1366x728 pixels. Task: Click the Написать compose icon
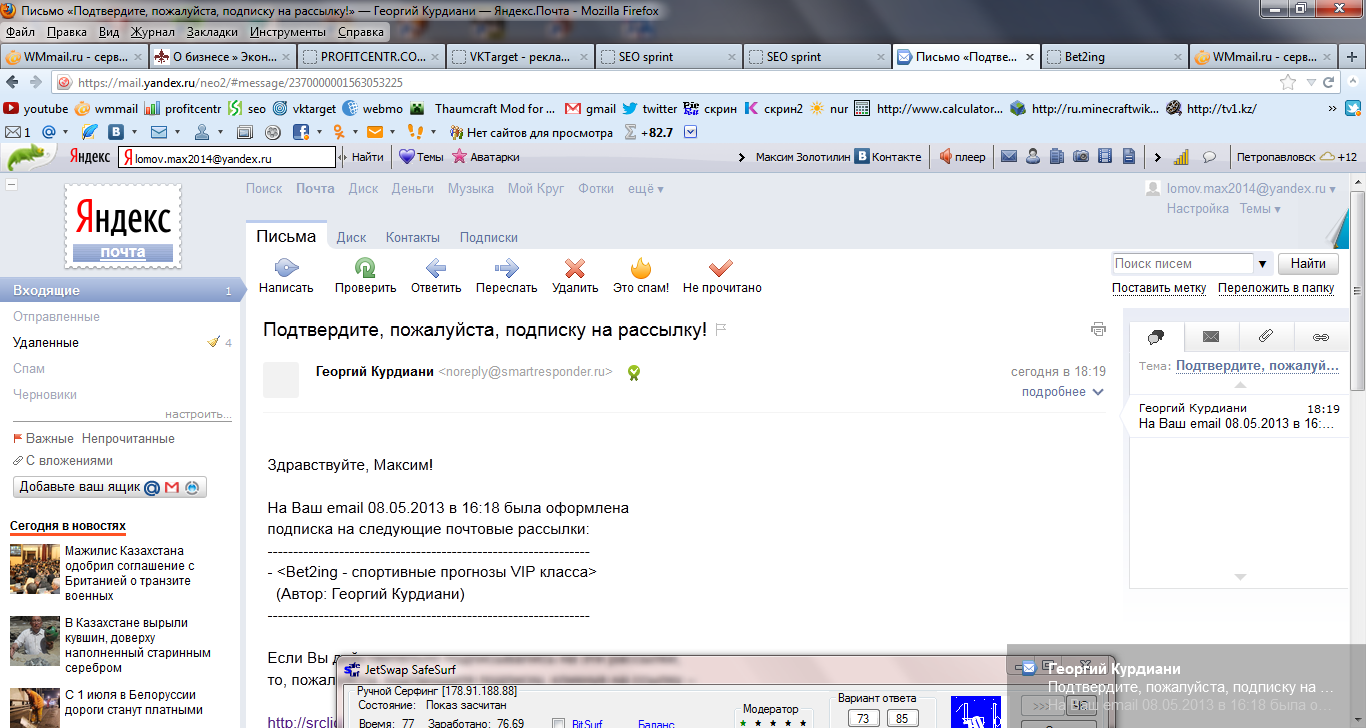[286, 268]
